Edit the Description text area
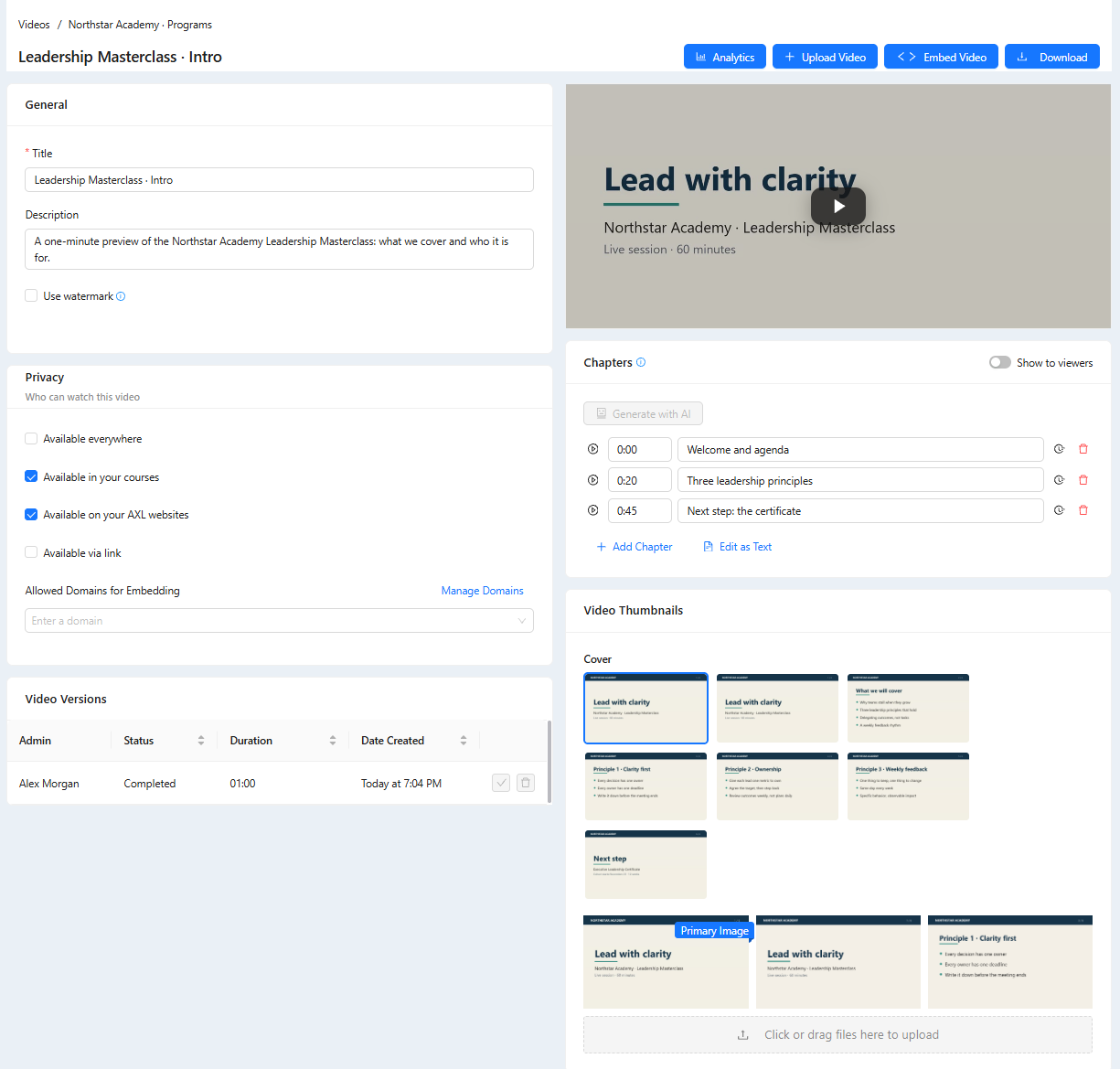This screenshot has height=1069, width=1120. (279, 249)
